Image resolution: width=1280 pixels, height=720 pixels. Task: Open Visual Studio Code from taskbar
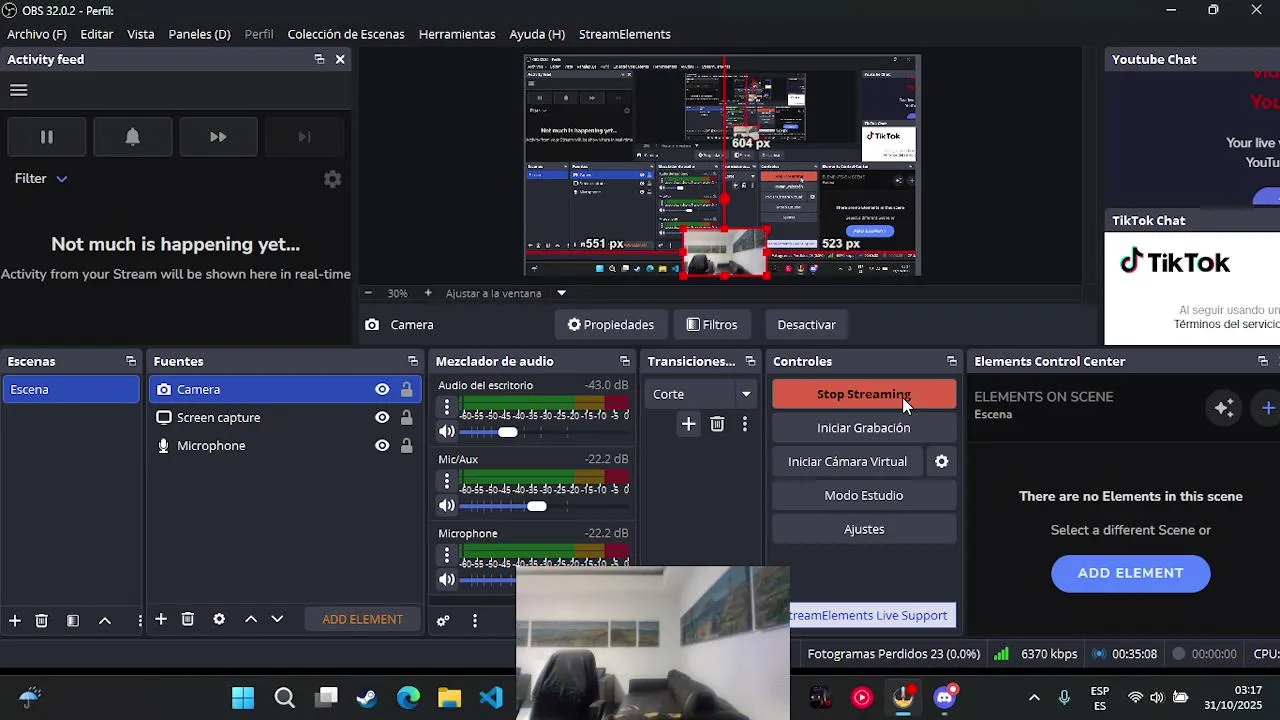pos(491,697)
